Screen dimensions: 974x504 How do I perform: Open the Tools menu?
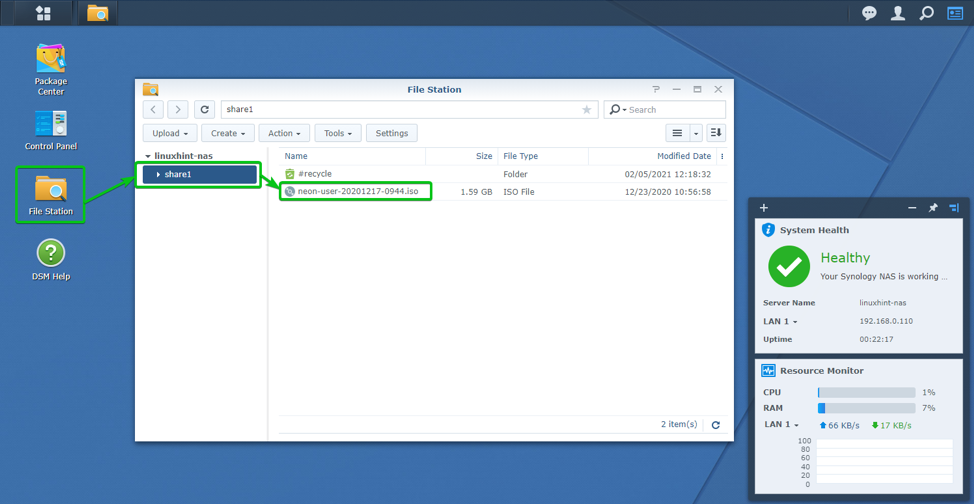(x=338, y=133)
